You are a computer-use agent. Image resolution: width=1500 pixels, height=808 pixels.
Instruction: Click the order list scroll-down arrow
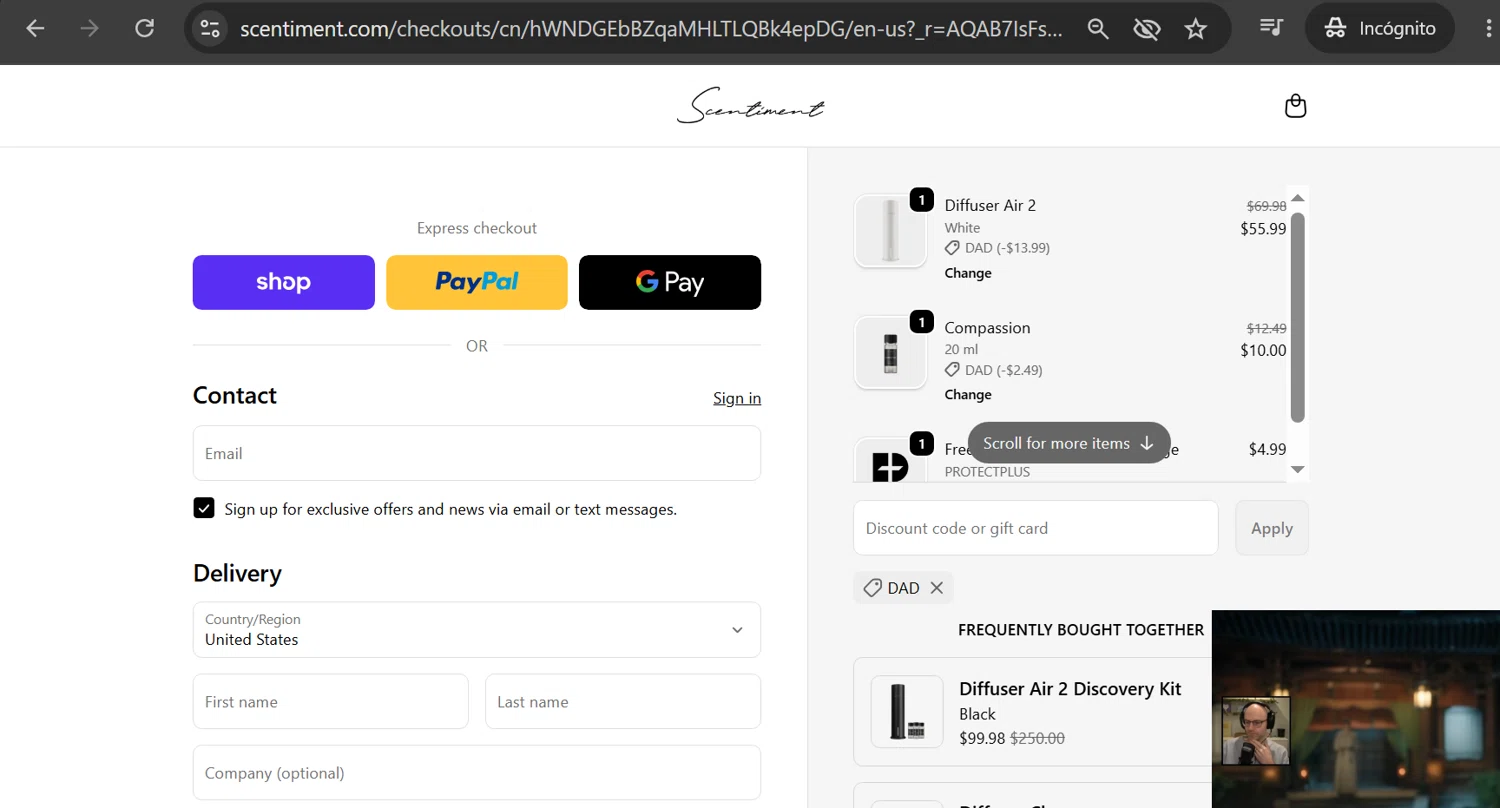click(x=1297, y=469)
